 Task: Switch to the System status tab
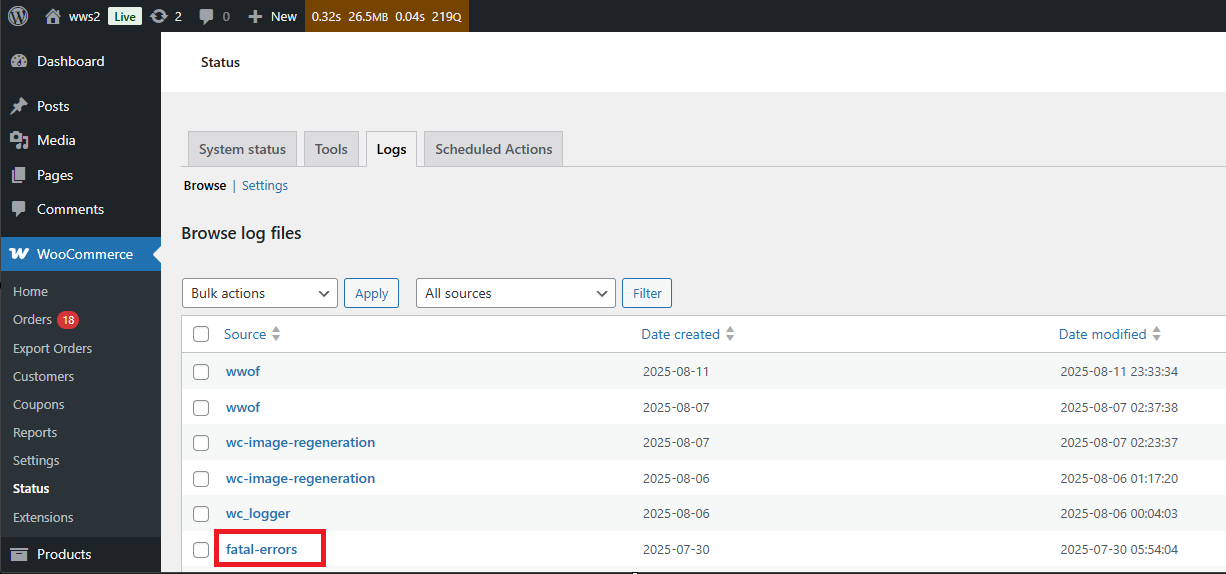click(x=242, y=149)
